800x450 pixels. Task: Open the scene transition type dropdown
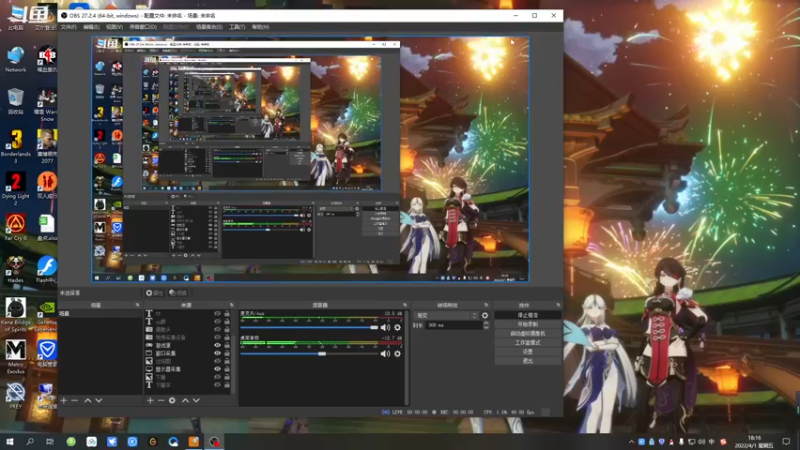446,316
